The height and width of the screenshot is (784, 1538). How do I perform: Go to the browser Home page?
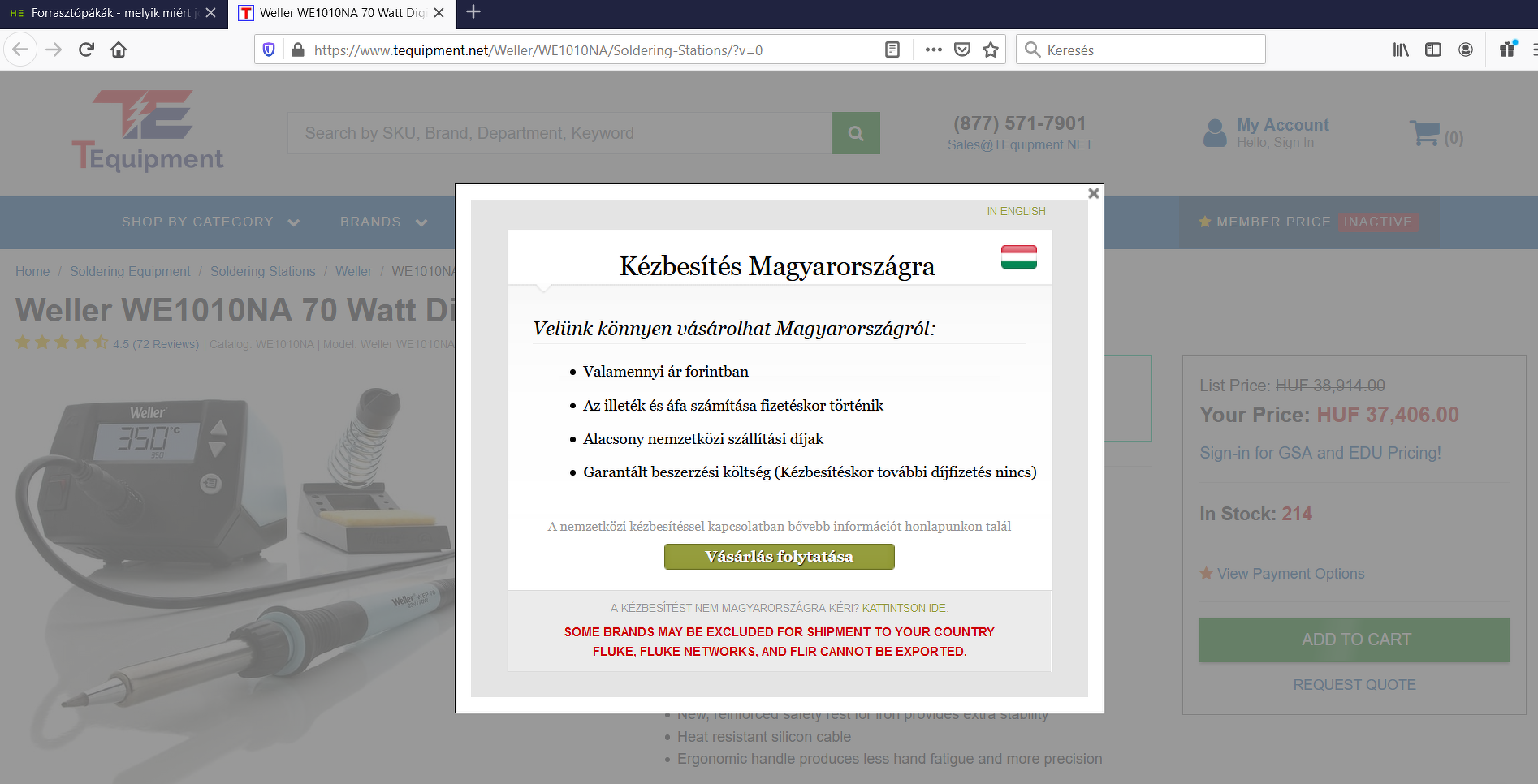[x=119, y=50]
